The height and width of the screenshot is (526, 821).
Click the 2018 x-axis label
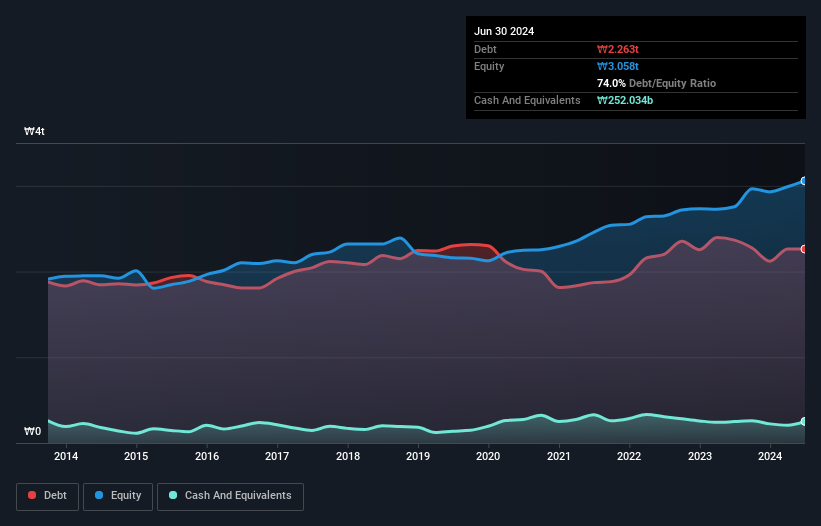click(x=348, y=456)
